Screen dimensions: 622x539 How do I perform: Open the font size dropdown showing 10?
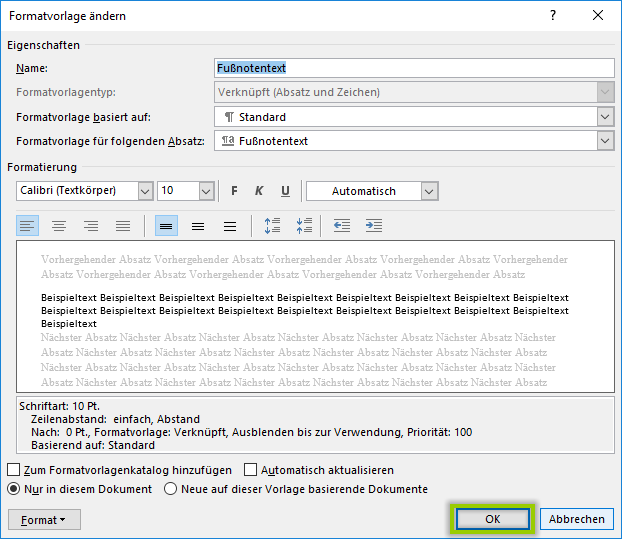pyautogui.click(x=206, y=191)
